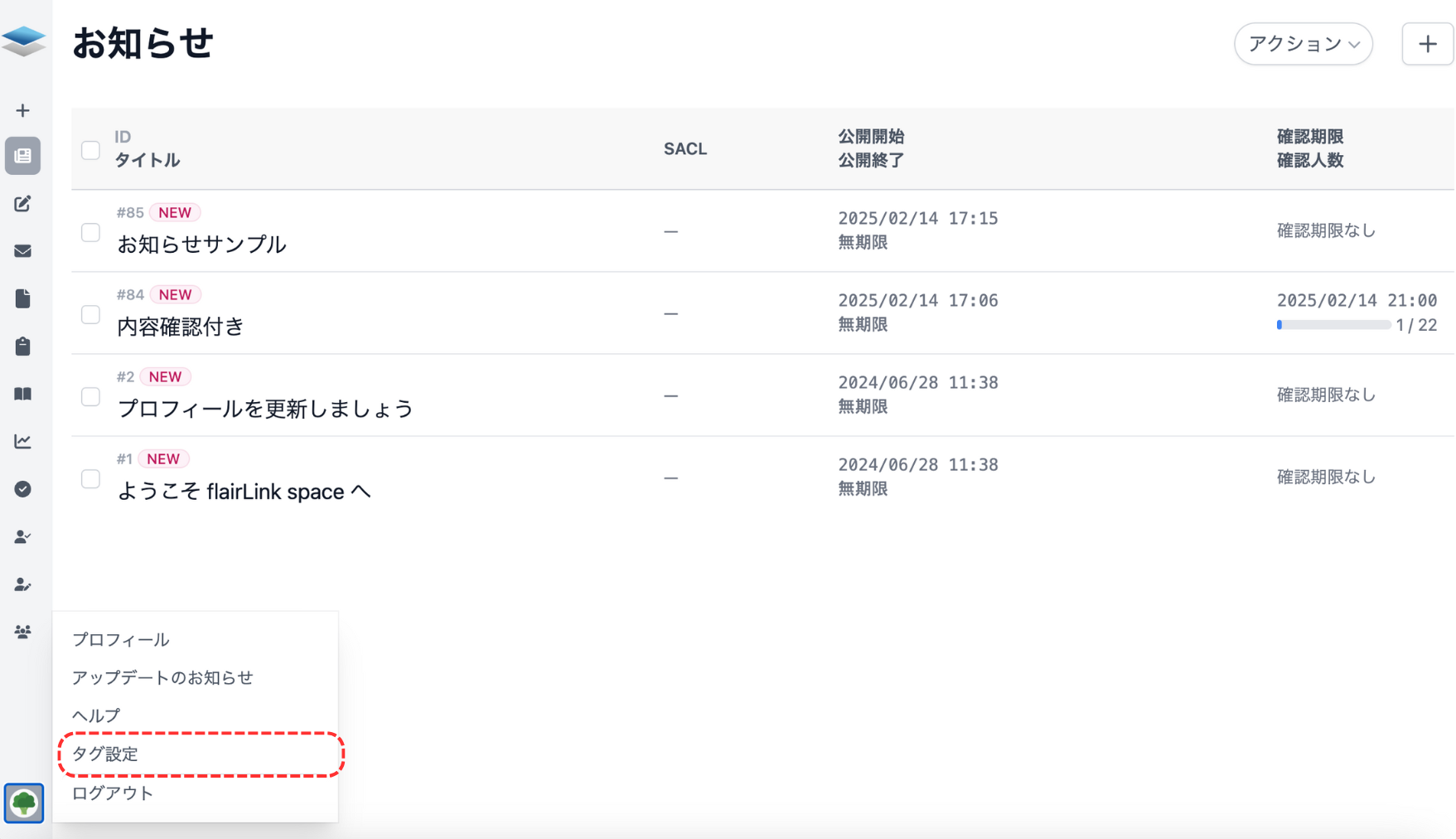Check the box for お知らせサンプル row
This screenshot has width=1456, height=839.
90,232
